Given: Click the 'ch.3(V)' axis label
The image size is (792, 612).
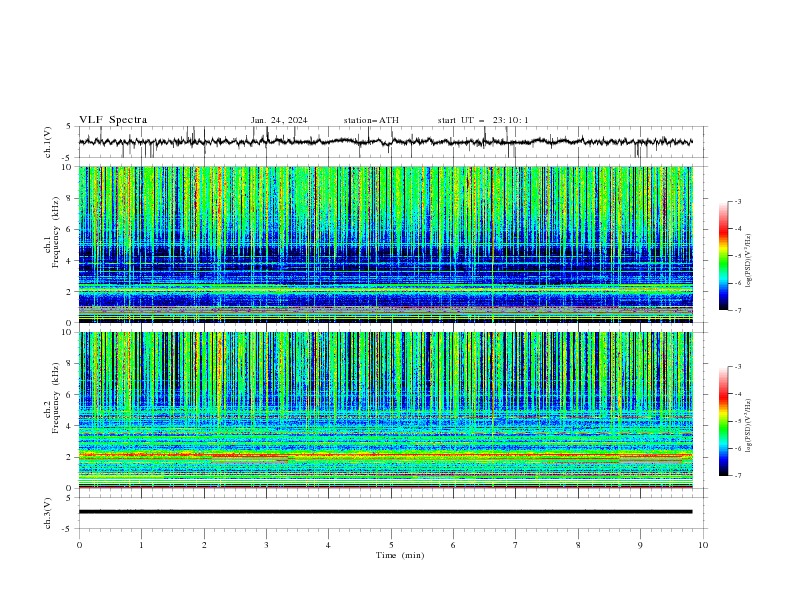Looking at the screenshot, I should point(48,513).
